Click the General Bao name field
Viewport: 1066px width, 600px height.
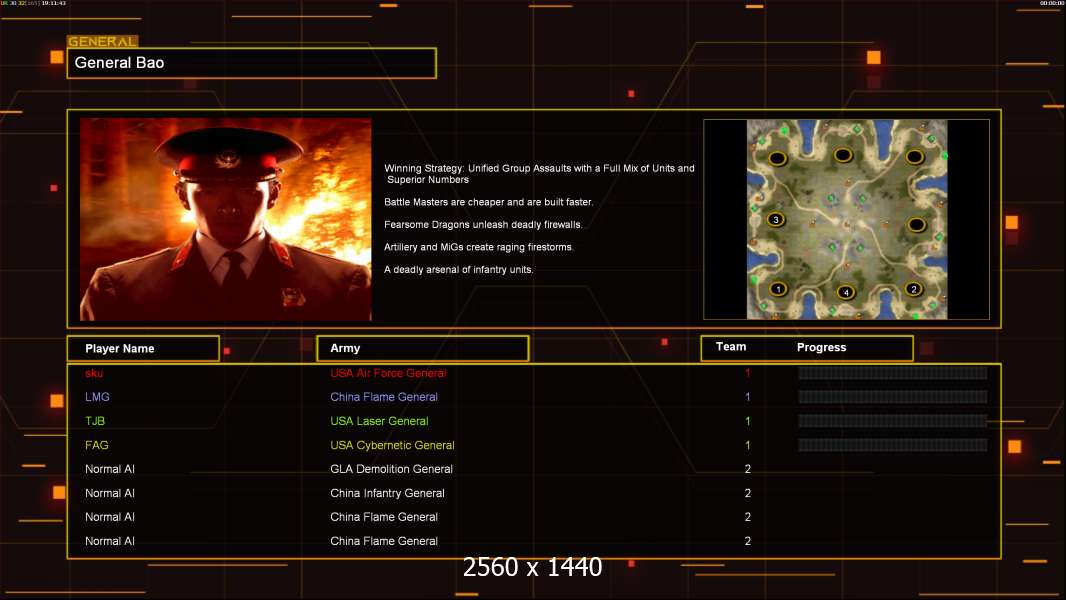click(x=251, y=63)
